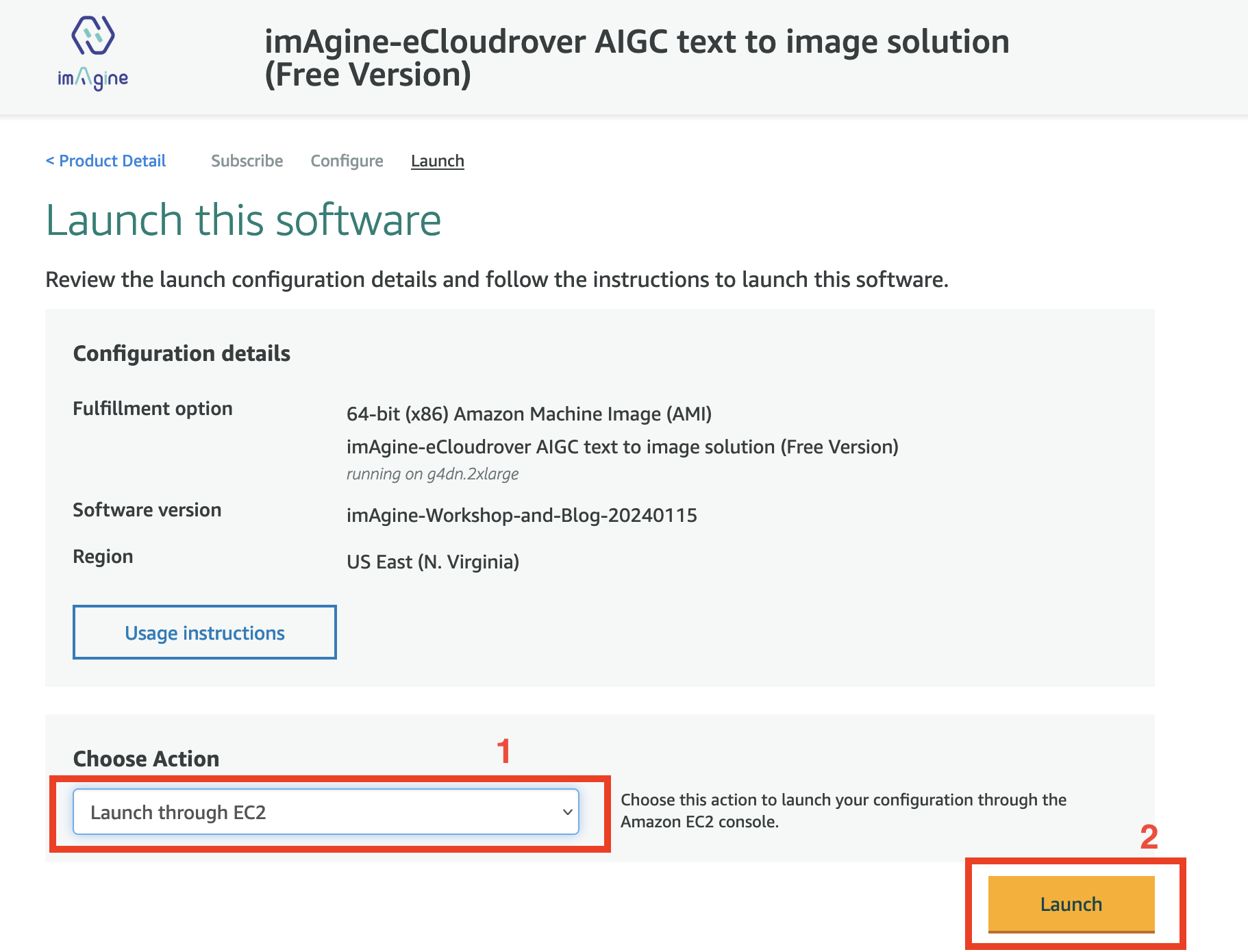The width and height of the screenshot is (1248, 952).
Task: Click the 64-bit (x86) Amazon Machine Image text
Action: pos(529,414)
